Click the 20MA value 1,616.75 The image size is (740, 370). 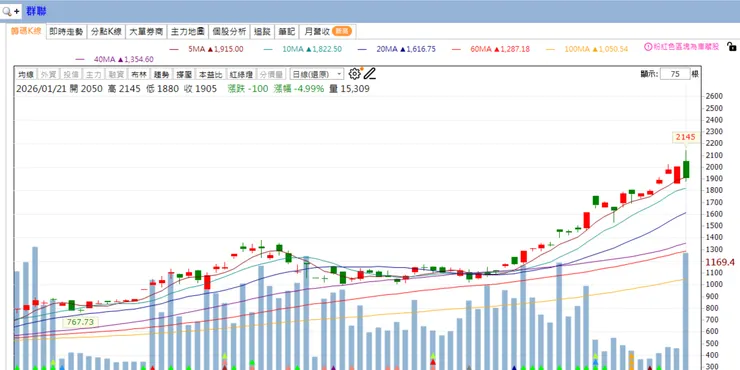[x=420, y=49]
